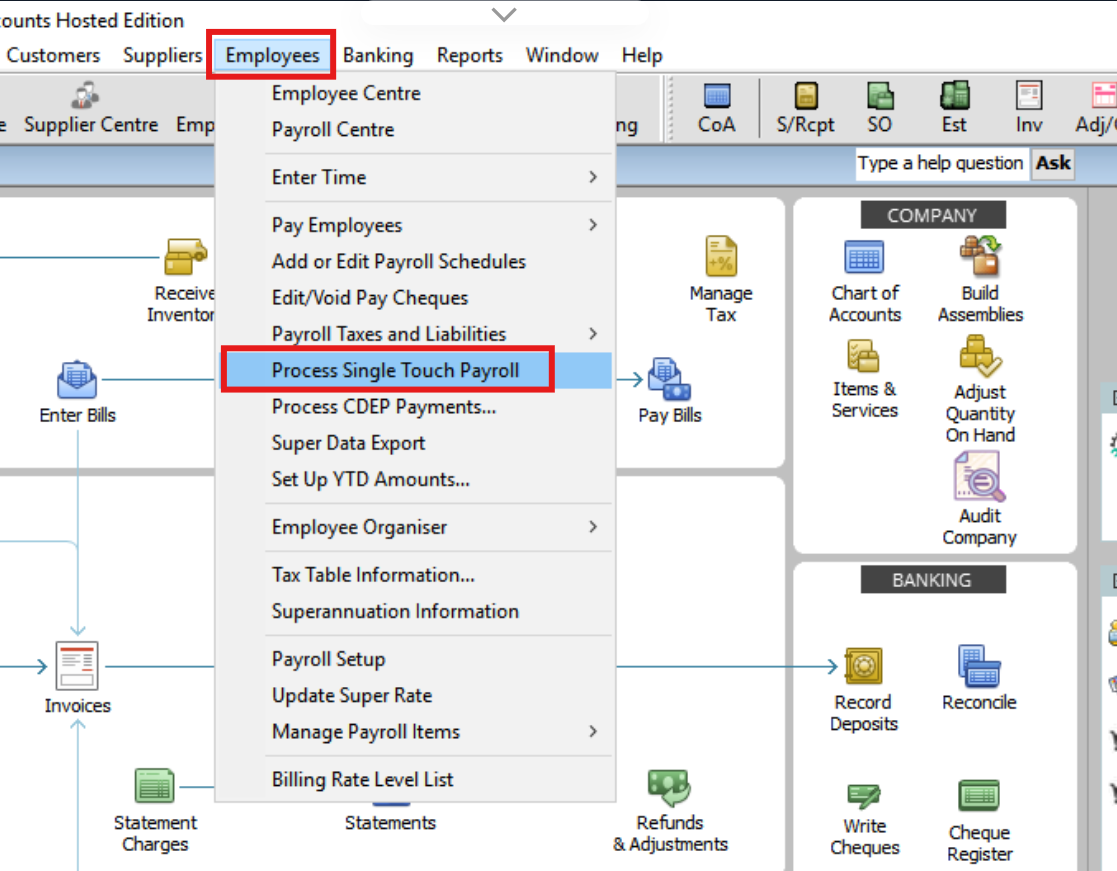Click the Est toolbar icon
This screenshot has width=1117, height=871.
955,95
